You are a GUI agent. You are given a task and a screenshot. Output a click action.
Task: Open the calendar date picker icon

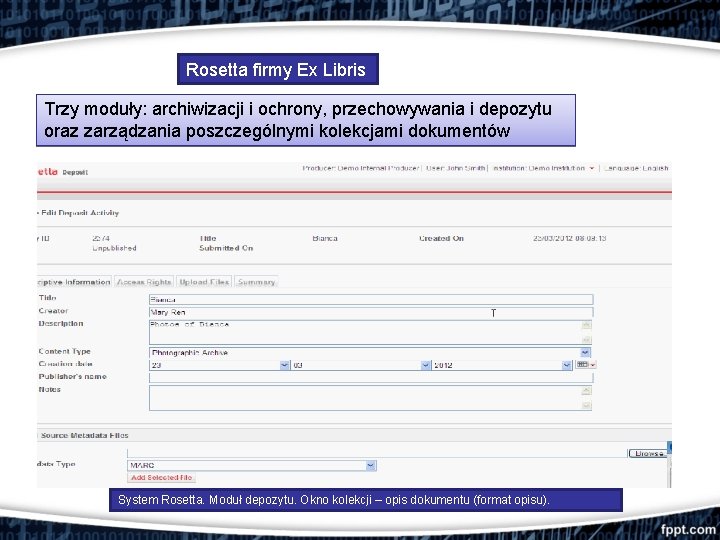(585, 365)
